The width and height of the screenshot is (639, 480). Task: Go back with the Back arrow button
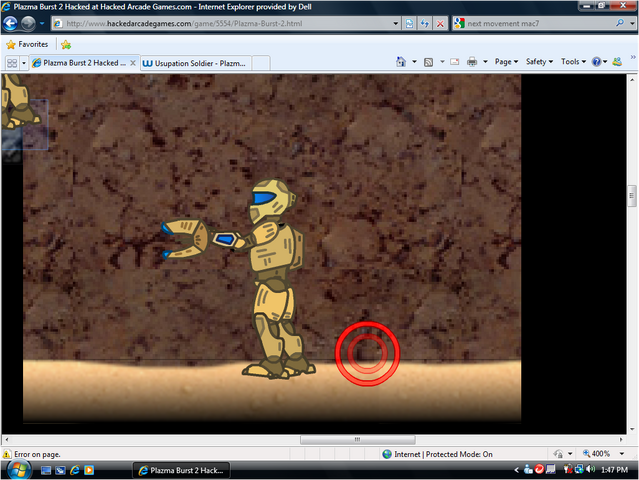(x=10, y=24)
